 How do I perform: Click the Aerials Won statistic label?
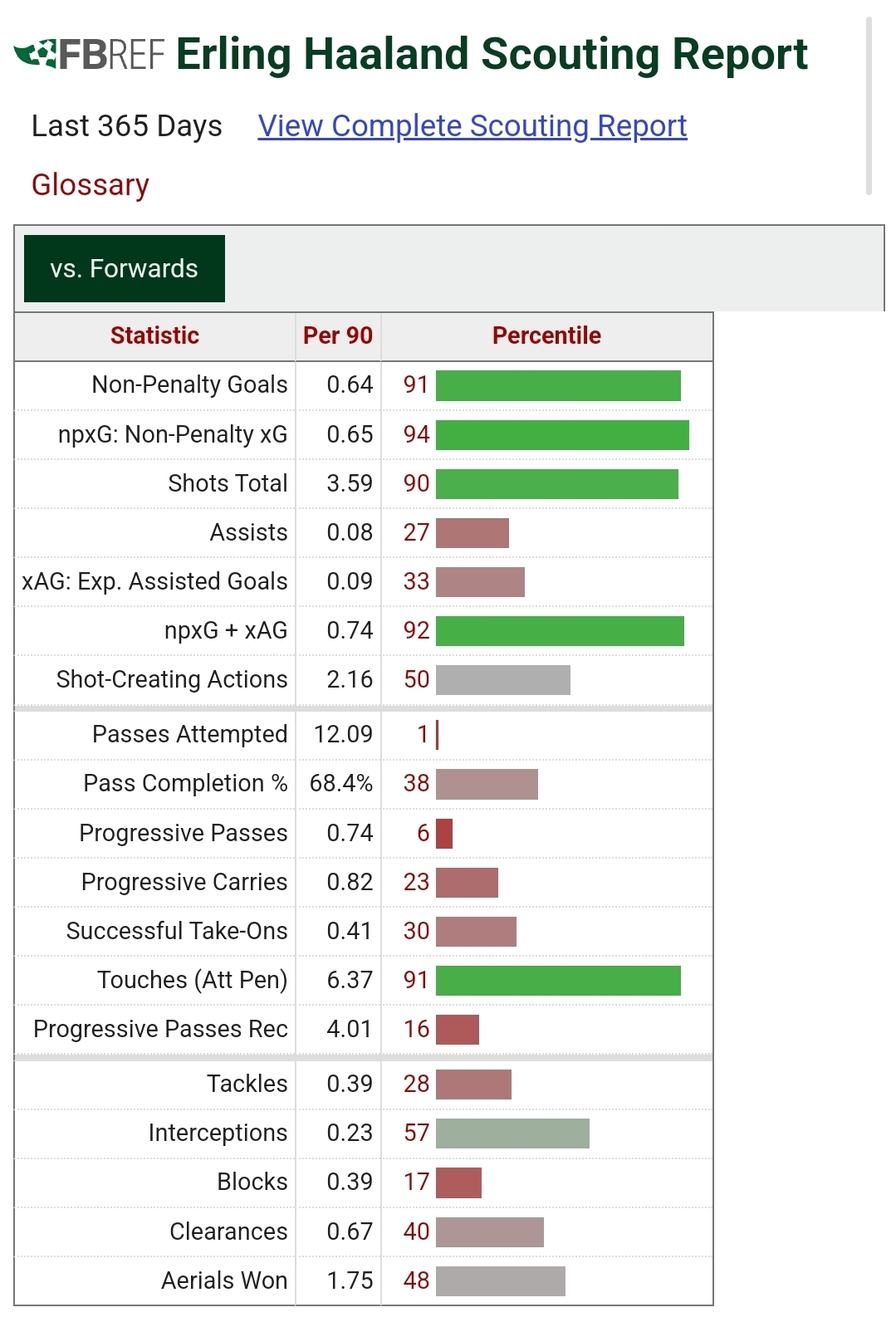point(224,1280)
